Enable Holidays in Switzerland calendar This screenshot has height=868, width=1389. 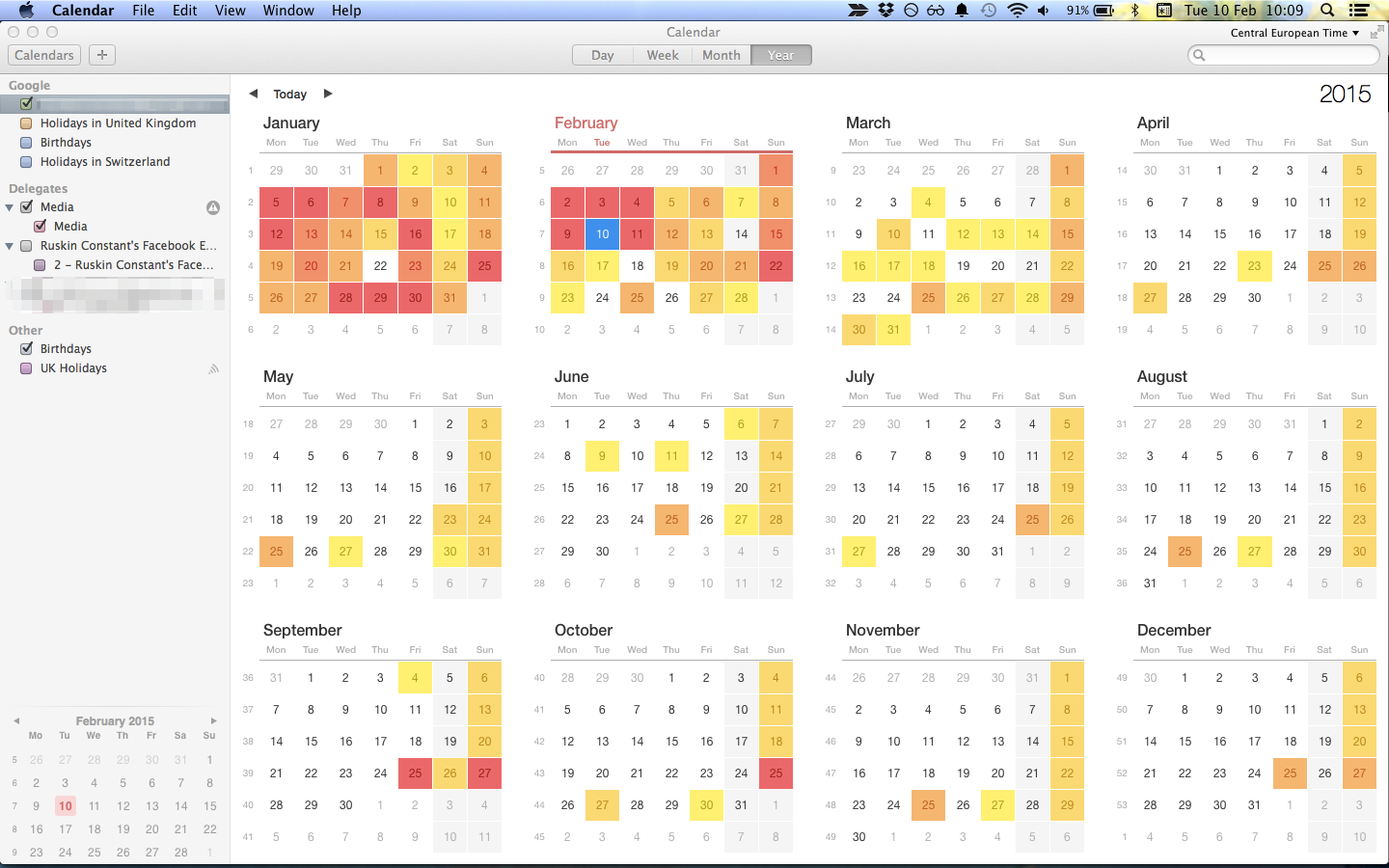pyautogui.click(x=27, y=162)
